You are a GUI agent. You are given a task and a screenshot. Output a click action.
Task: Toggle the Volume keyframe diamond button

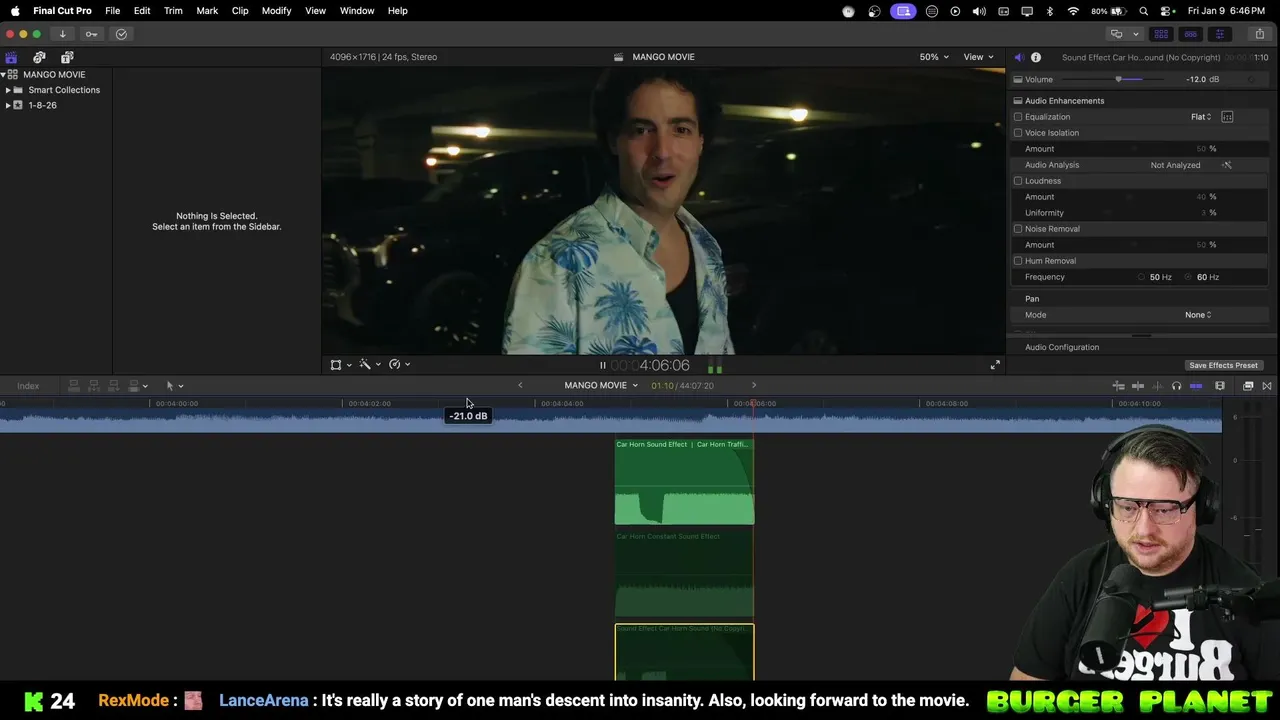click(1252, 80)
